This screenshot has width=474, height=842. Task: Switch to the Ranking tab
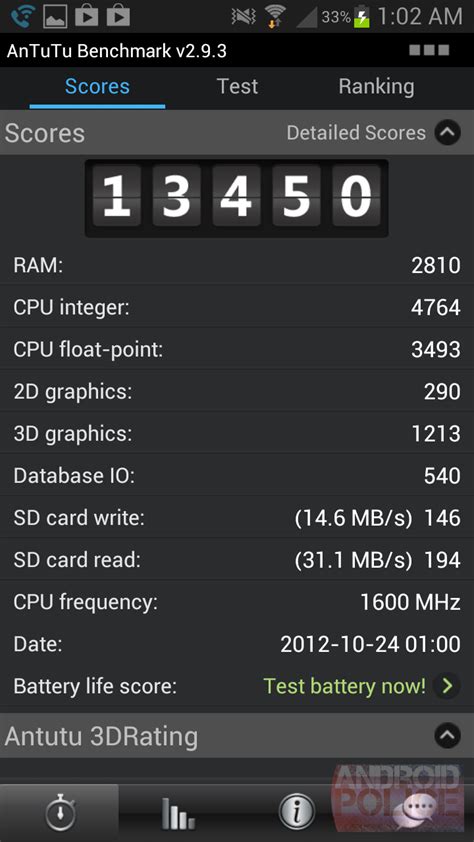click(x=376, y=86)
